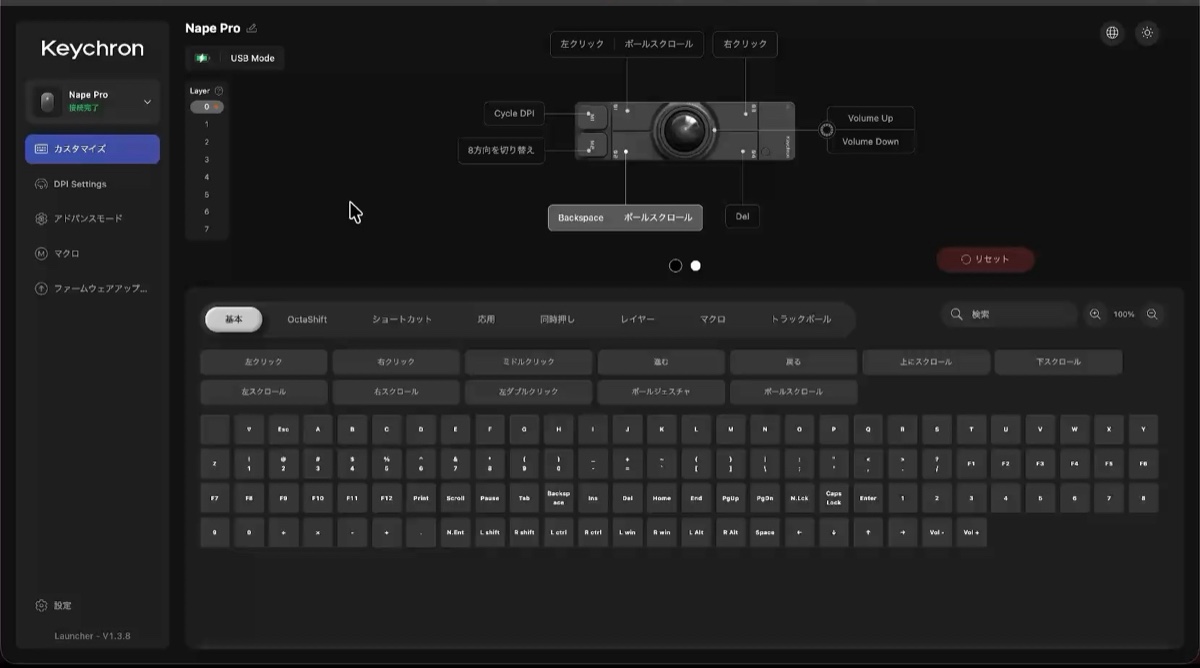1200x668 pixels.
Task: Toggle light theme with sun icon
Action: click(1147, 33)
